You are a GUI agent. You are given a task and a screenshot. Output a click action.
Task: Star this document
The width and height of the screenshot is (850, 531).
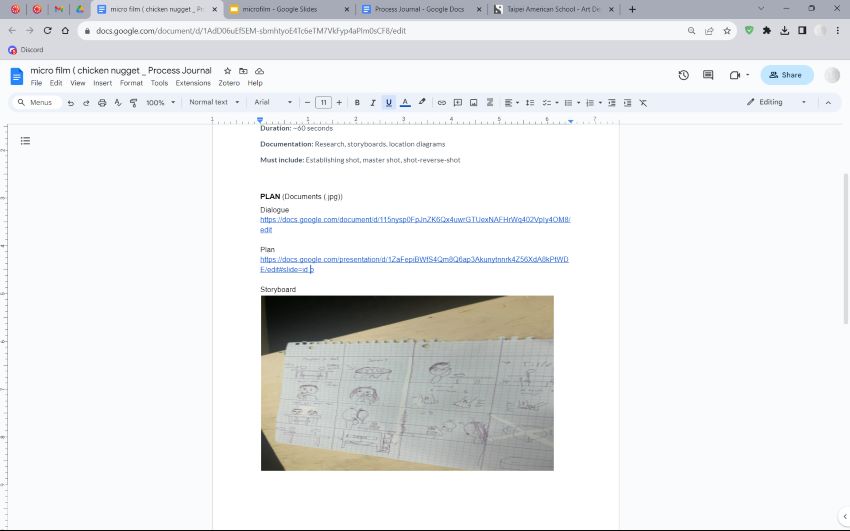[x=227, y=72]
